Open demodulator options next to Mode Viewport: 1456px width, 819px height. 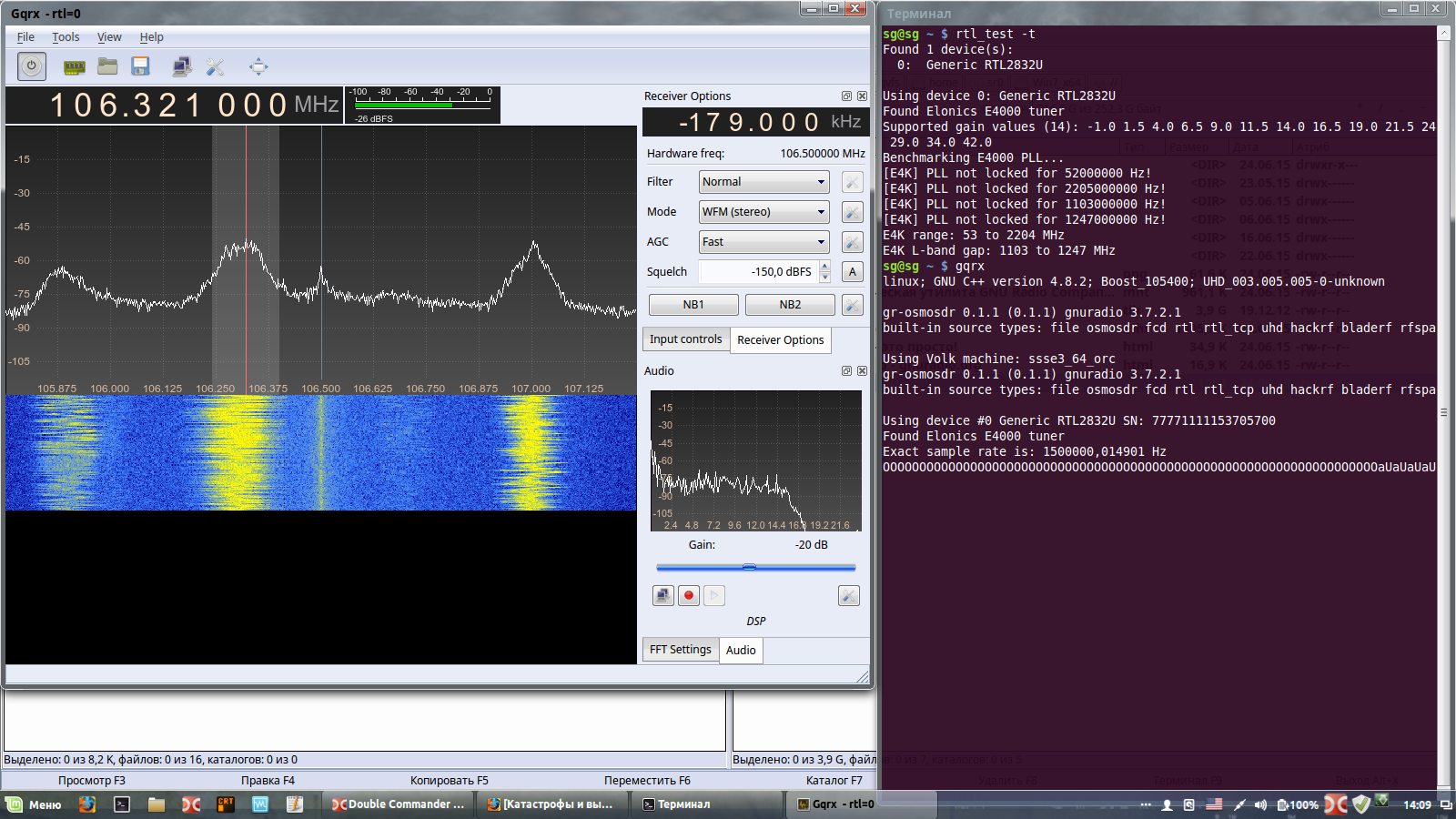(x=852, y=212)
